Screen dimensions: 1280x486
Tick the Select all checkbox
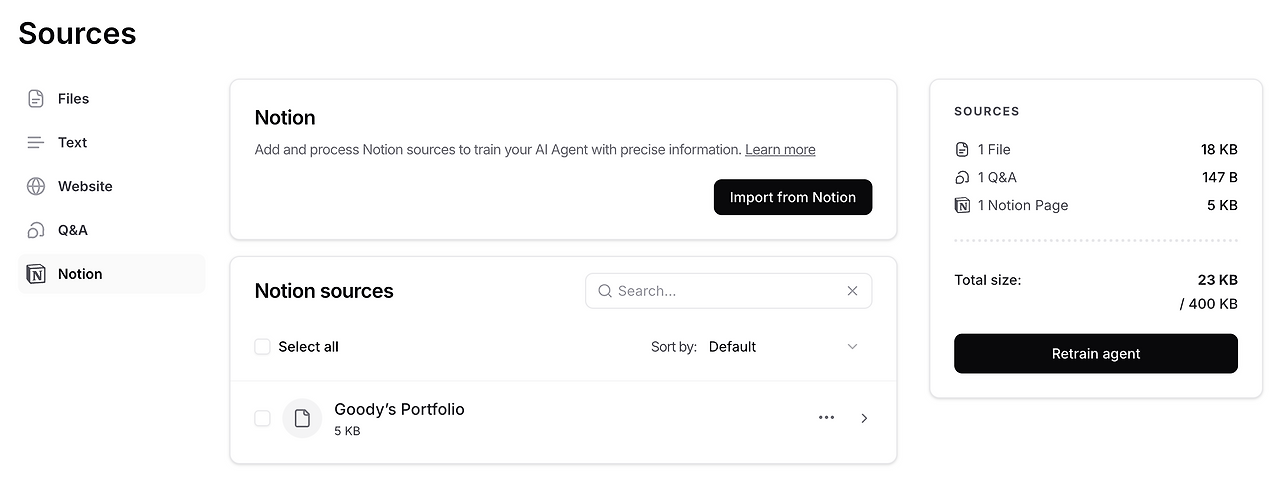pos(262,347)
